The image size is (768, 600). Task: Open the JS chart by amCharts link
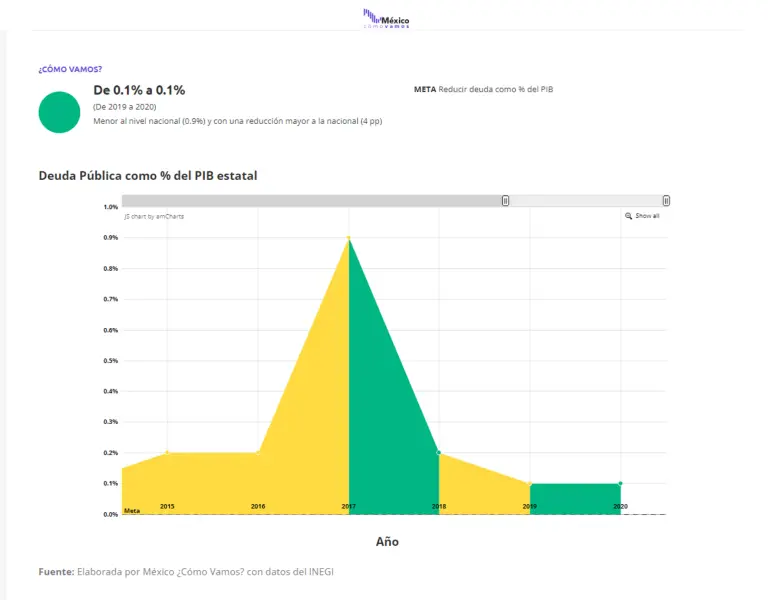153,216
